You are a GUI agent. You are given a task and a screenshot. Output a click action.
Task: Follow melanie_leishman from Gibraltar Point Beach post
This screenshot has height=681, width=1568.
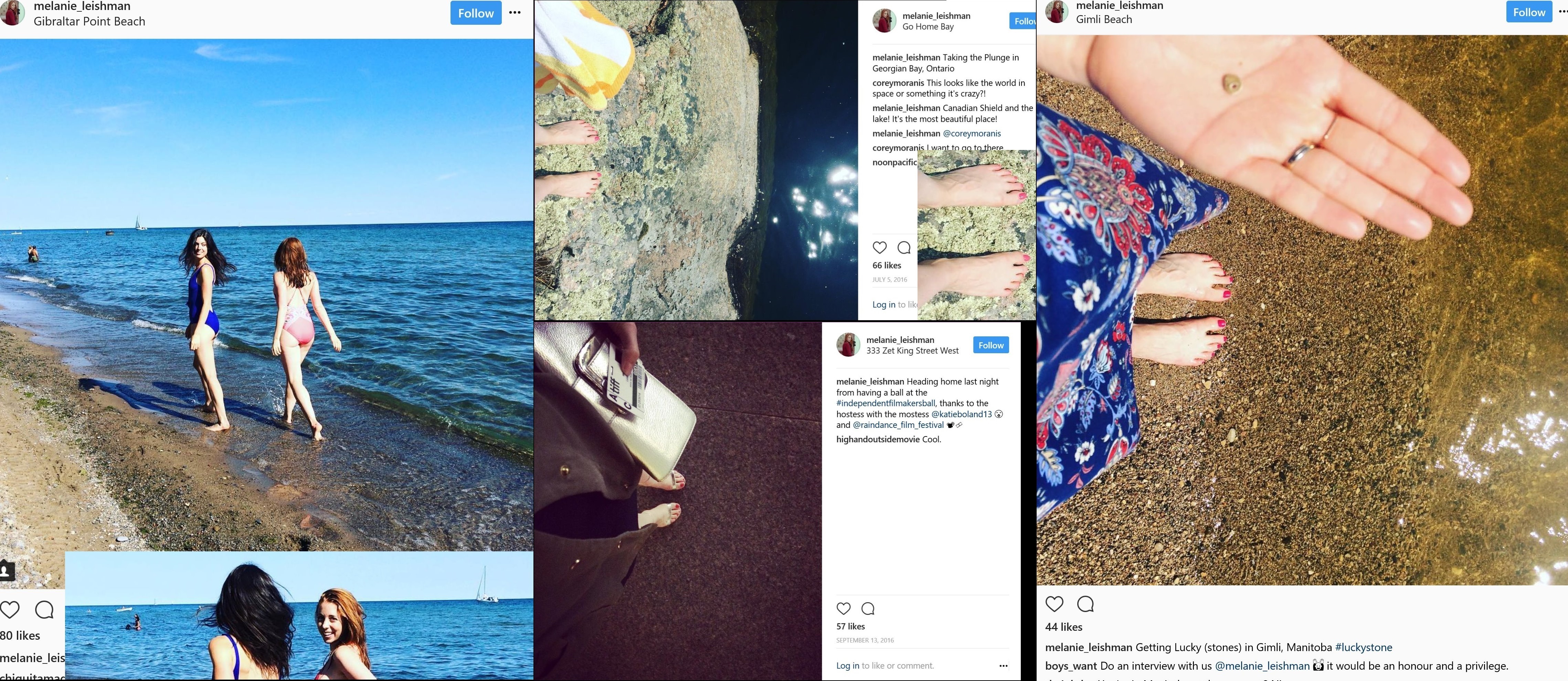tap(476, 13)
